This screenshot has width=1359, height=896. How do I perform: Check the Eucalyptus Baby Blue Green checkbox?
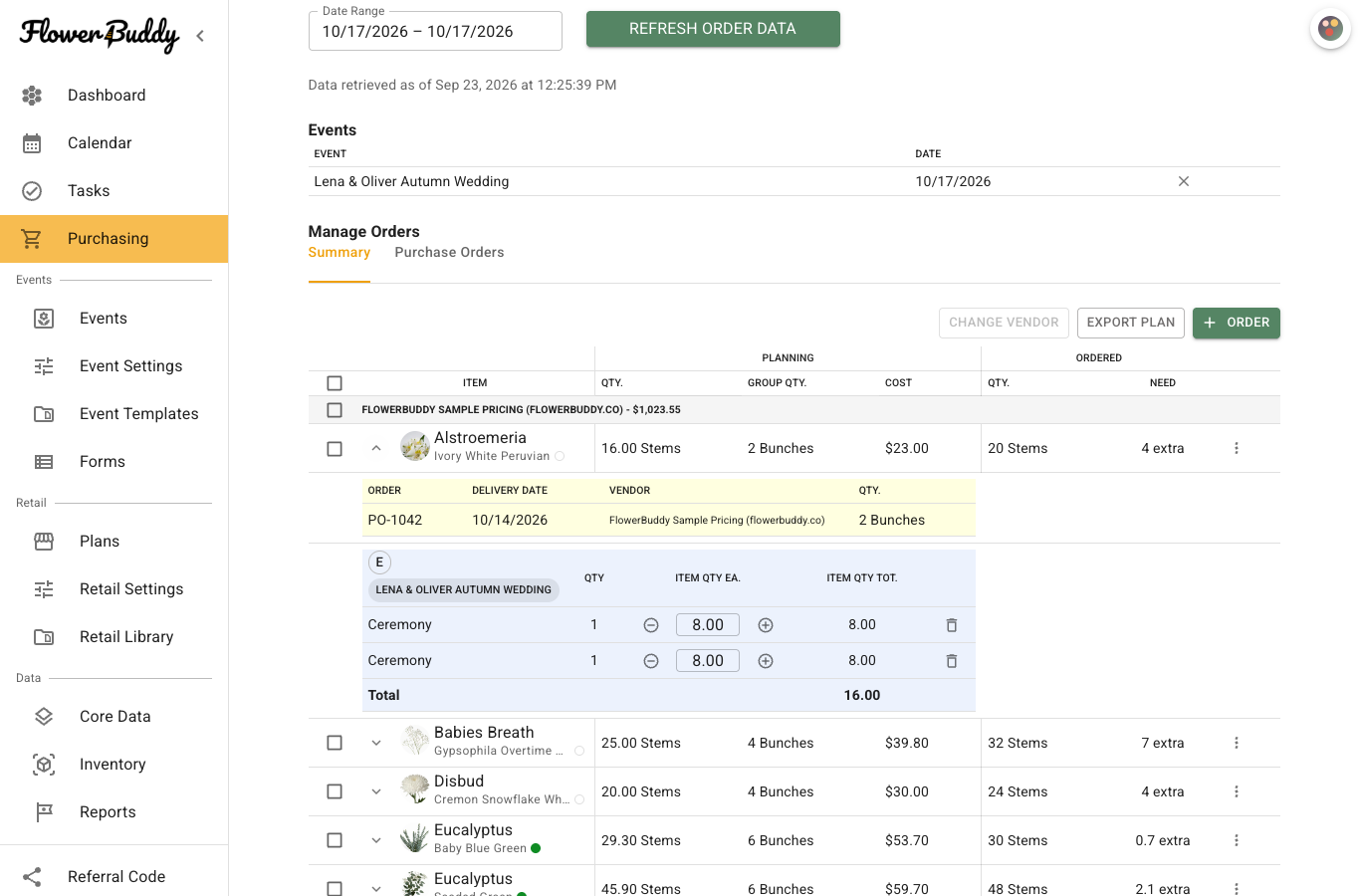click(x=335, y=840)
